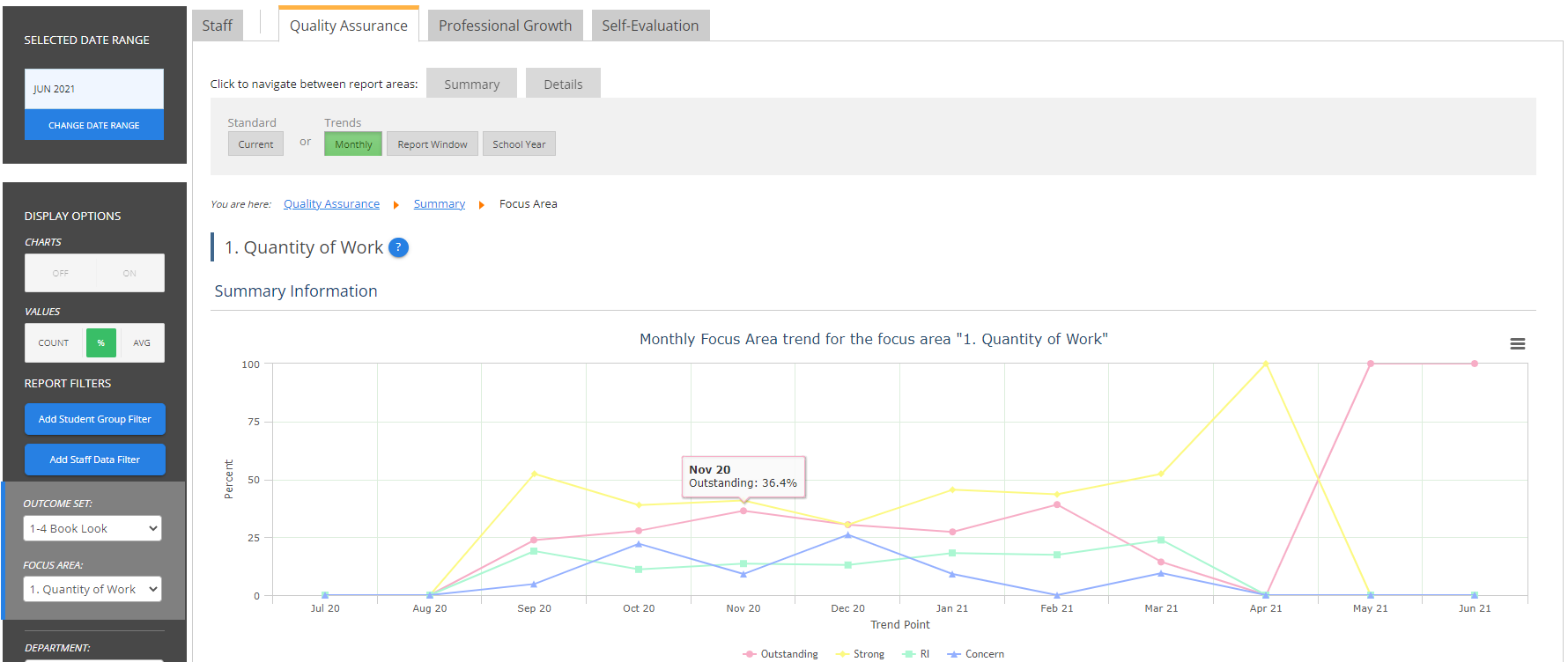Open the chart hamburger context menu
Viewport: 1568px width, 662px height.
coord(1517,344)
